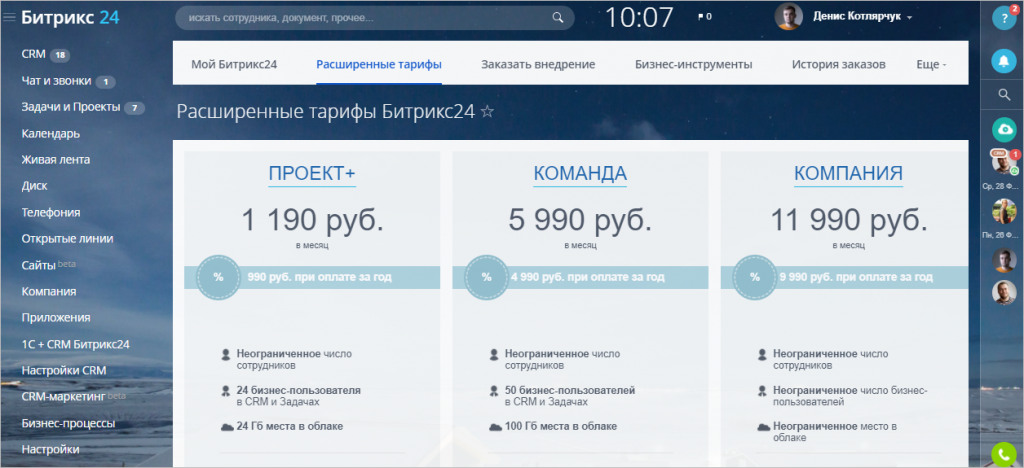Open Задачи и Проекты in left menu

click(x=71, y=107)
